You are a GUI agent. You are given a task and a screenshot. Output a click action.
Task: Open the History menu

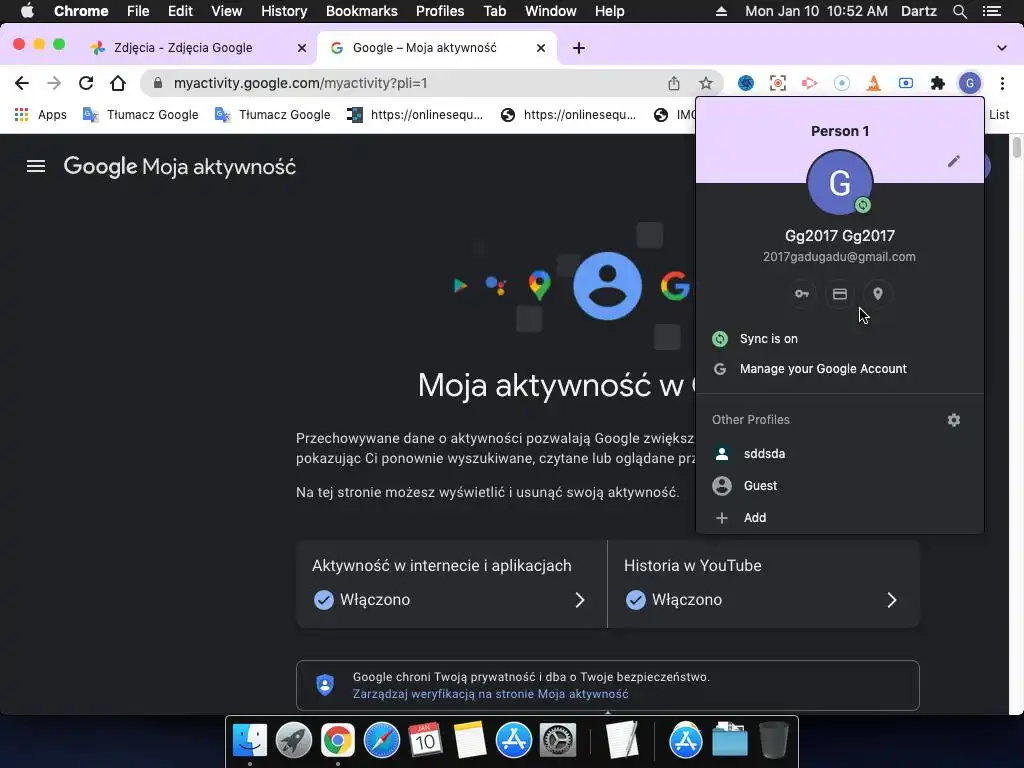284,11
